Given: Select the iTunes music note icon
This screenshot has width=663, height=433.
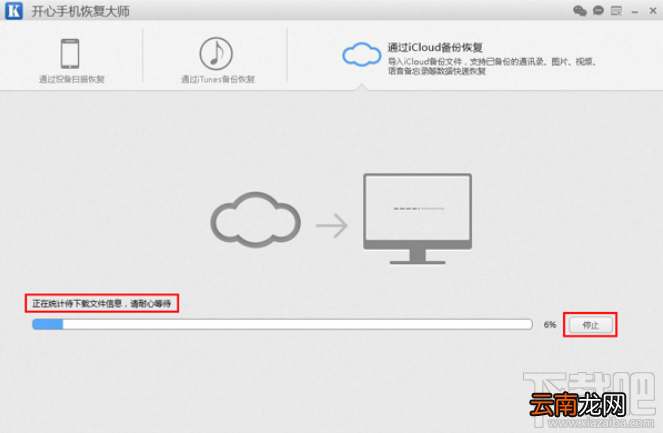Looking at the screenshot, I should tap(216, 54).
